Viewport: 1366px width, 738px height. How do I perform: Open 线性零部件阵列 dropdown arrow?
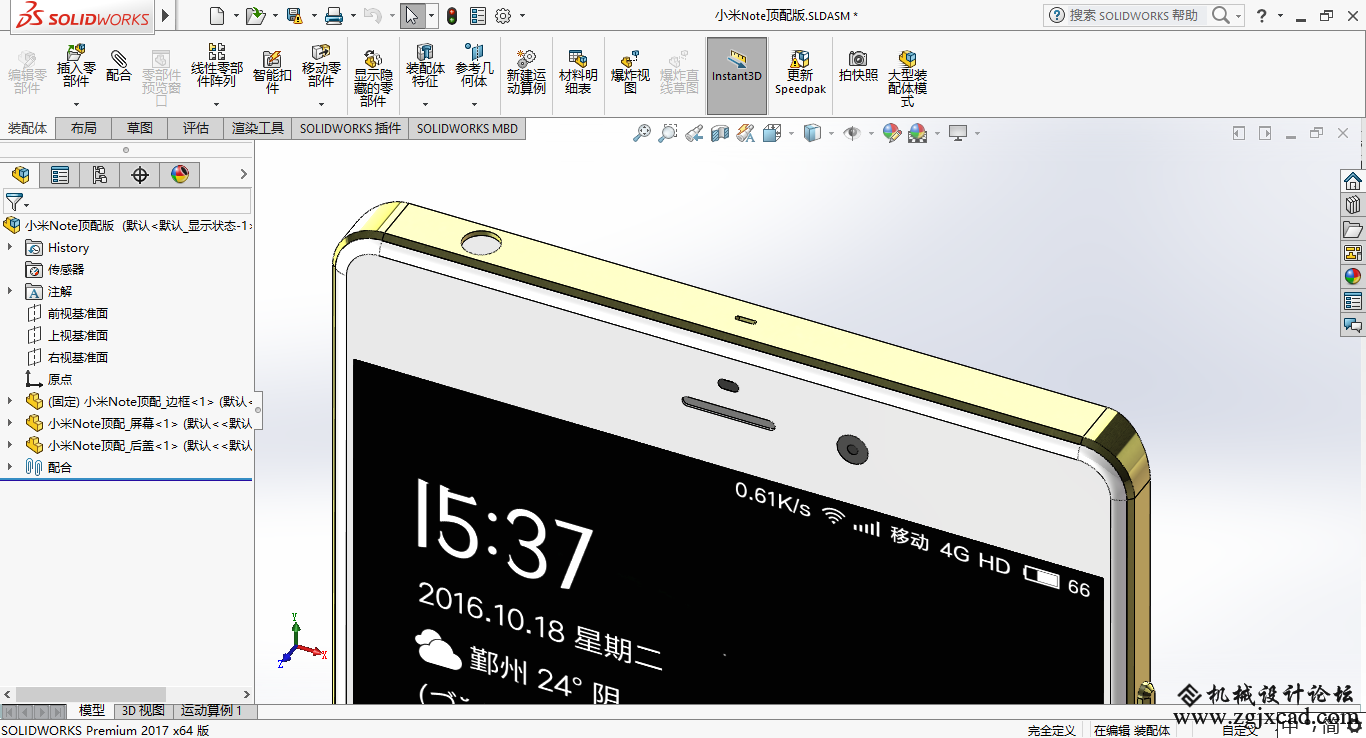pyautogui.click(x=217, y=104)
